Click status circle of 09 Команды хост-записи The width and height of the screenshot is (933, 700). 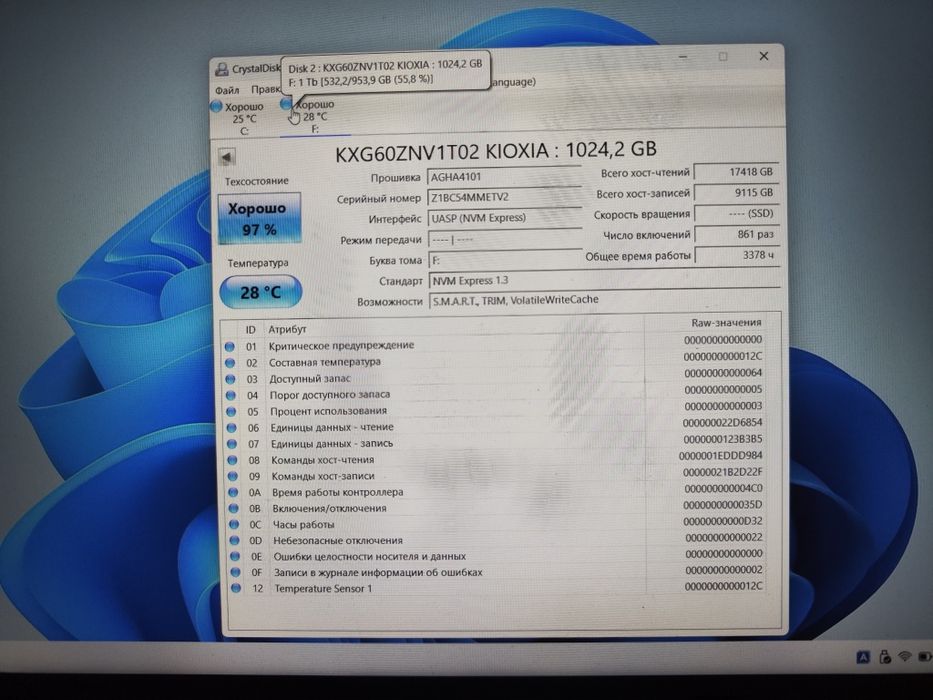[x=233, y=477]
